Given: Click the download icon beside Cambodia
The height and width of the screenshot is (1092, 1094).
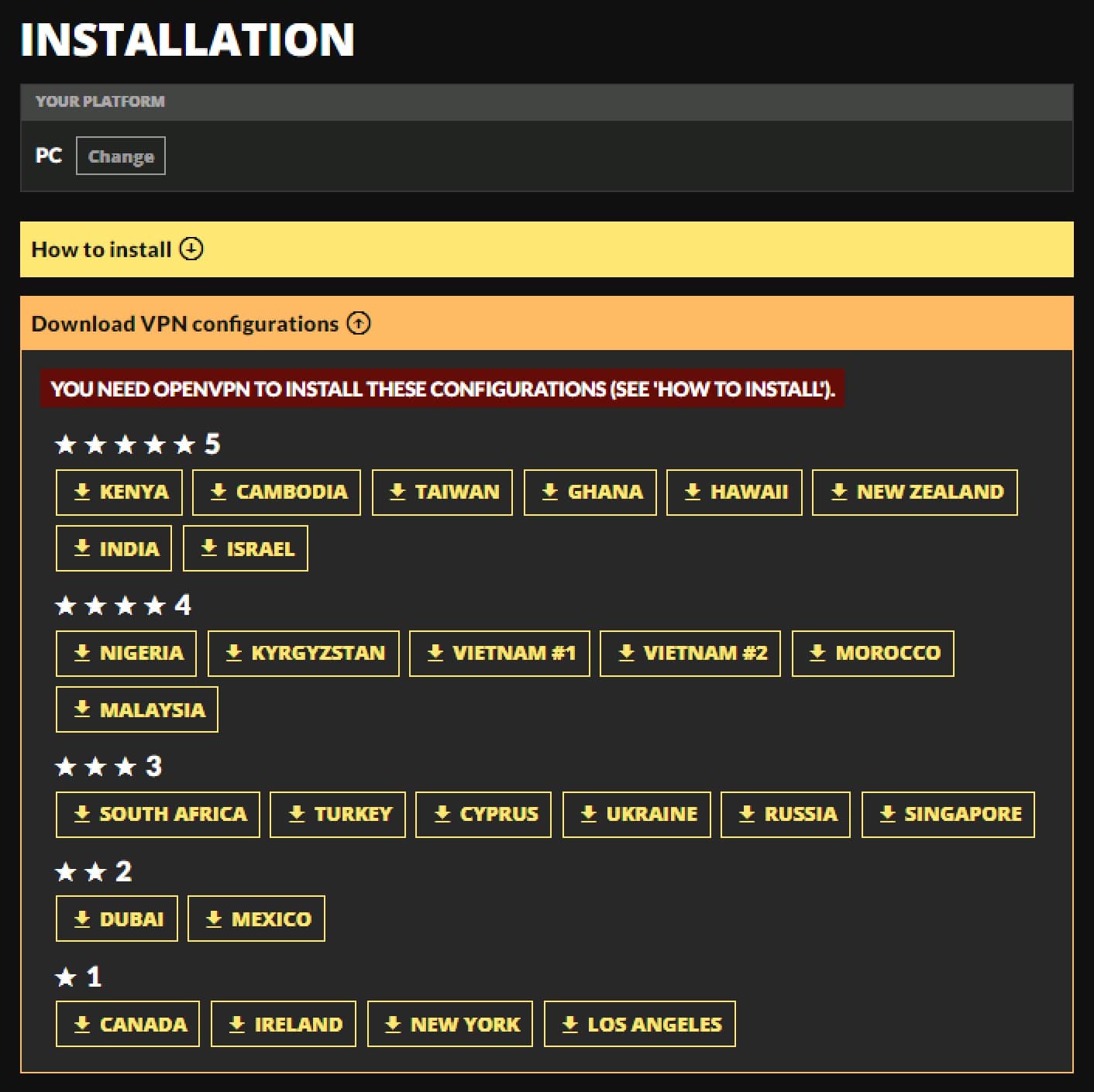Looking at the screenshot, I should 219,491.
